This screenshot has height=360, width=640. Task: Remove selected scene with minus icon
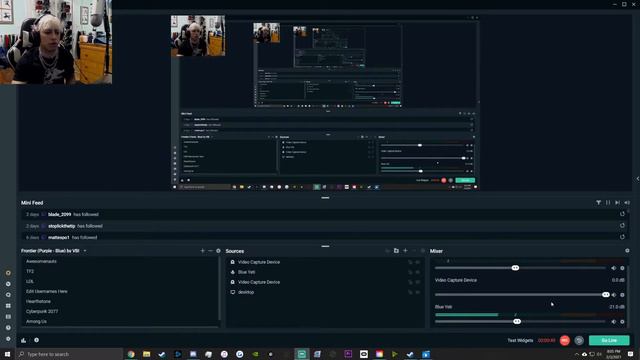[210, 251]
